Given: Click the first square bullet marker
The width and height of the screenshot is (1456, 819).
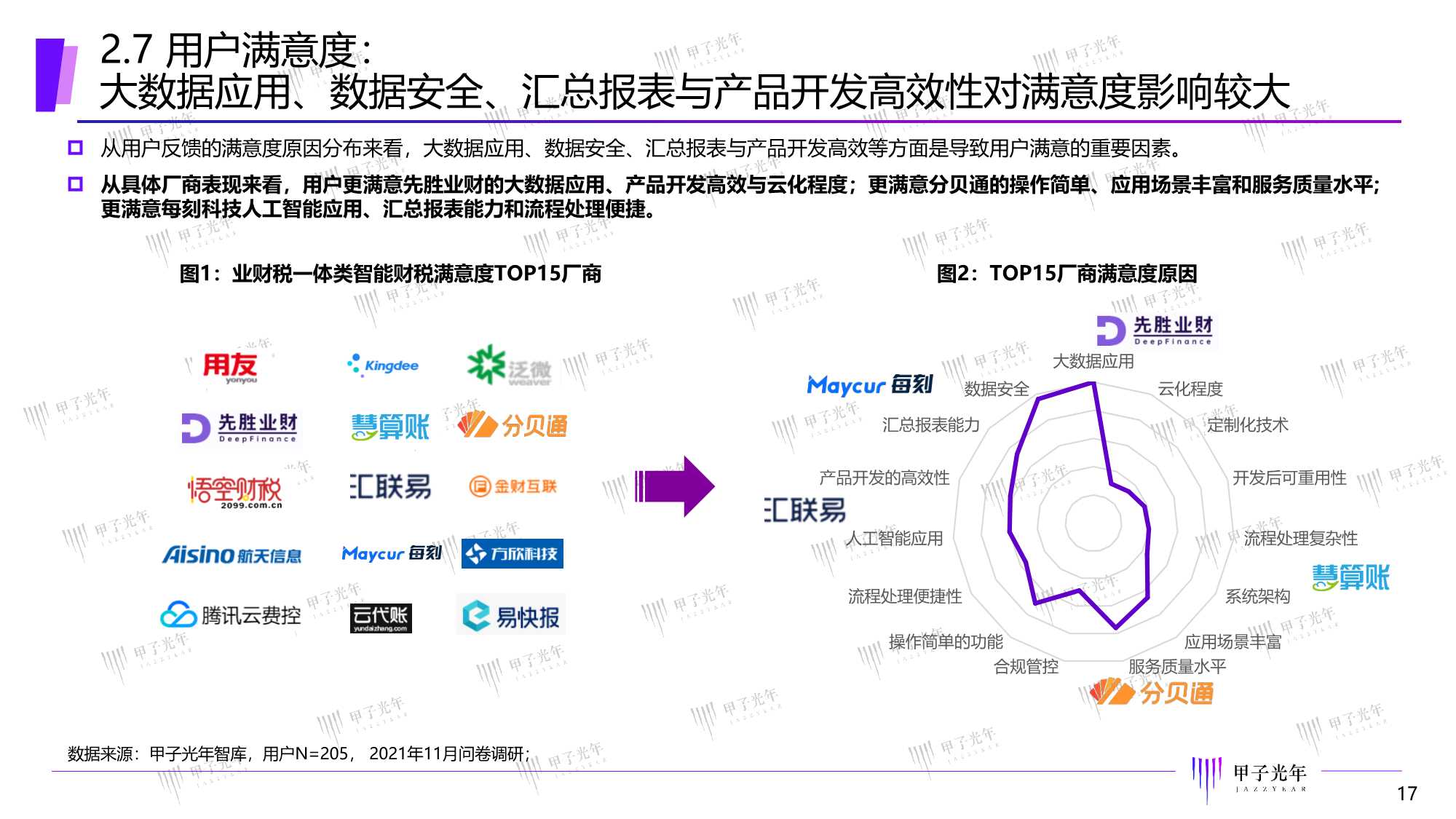Looking at the screenshot, I should 75,148.
